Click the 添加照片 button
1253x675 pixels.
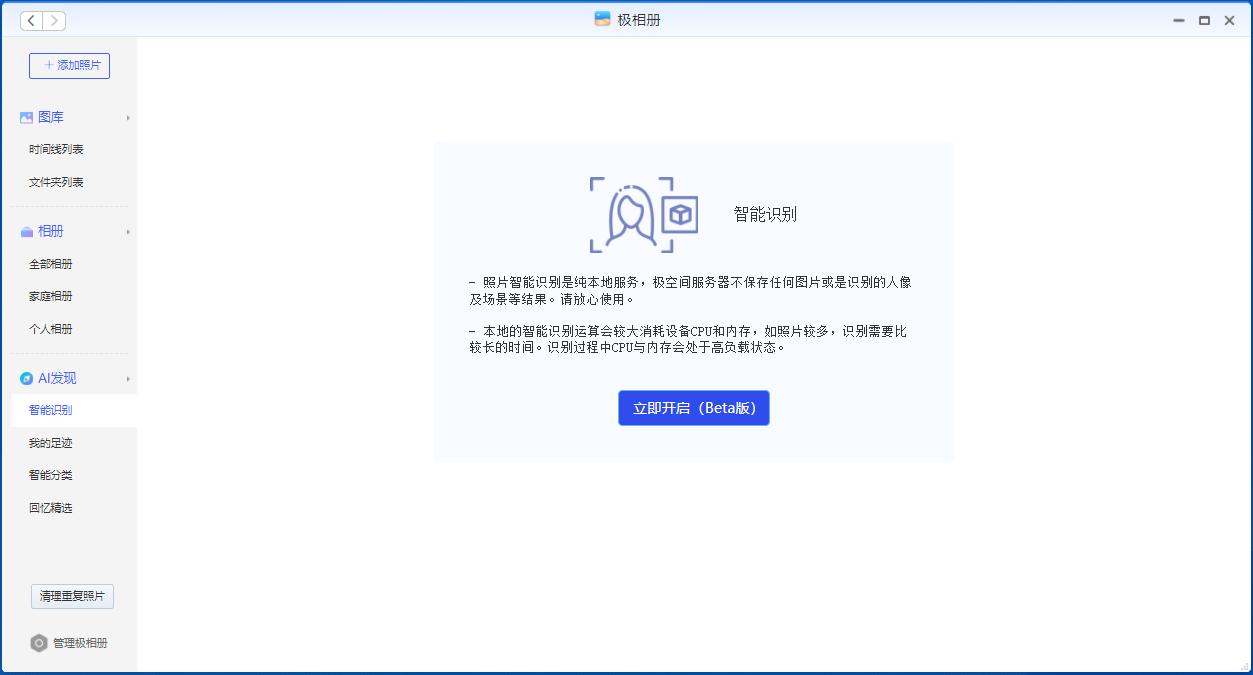[x=69, y=65]
